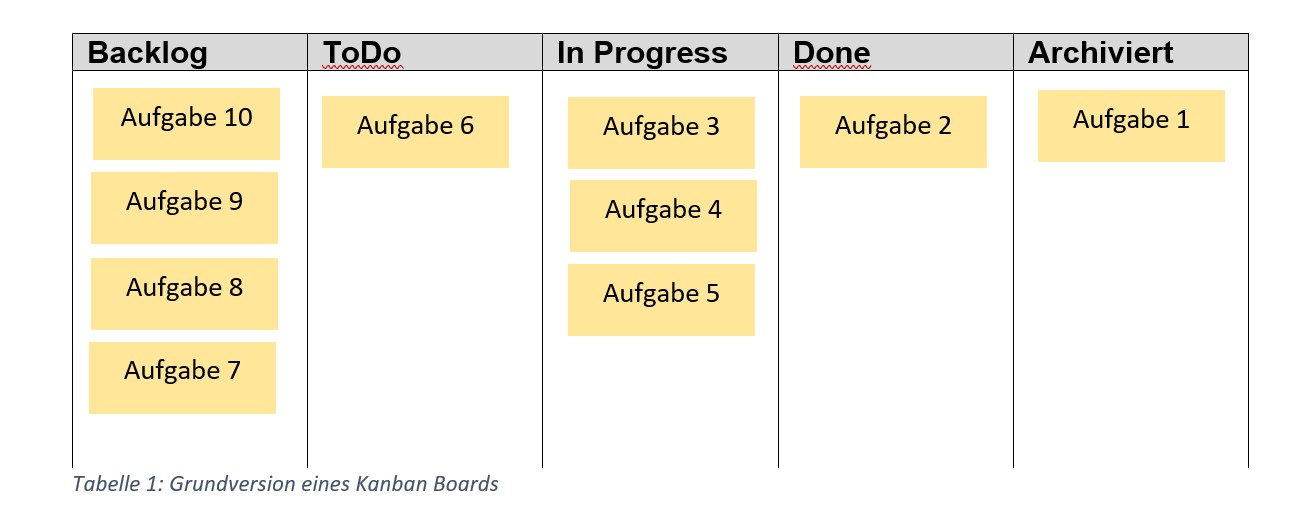
Task: Click the Tabelle 1 caption text
Action: (285, 485)
